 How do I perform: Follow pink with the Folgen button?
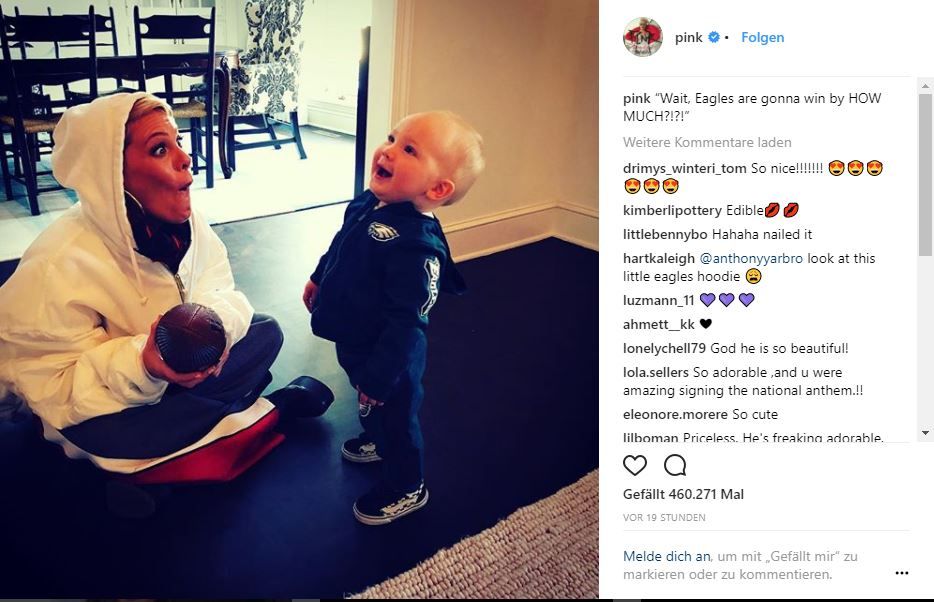[762, 38]
